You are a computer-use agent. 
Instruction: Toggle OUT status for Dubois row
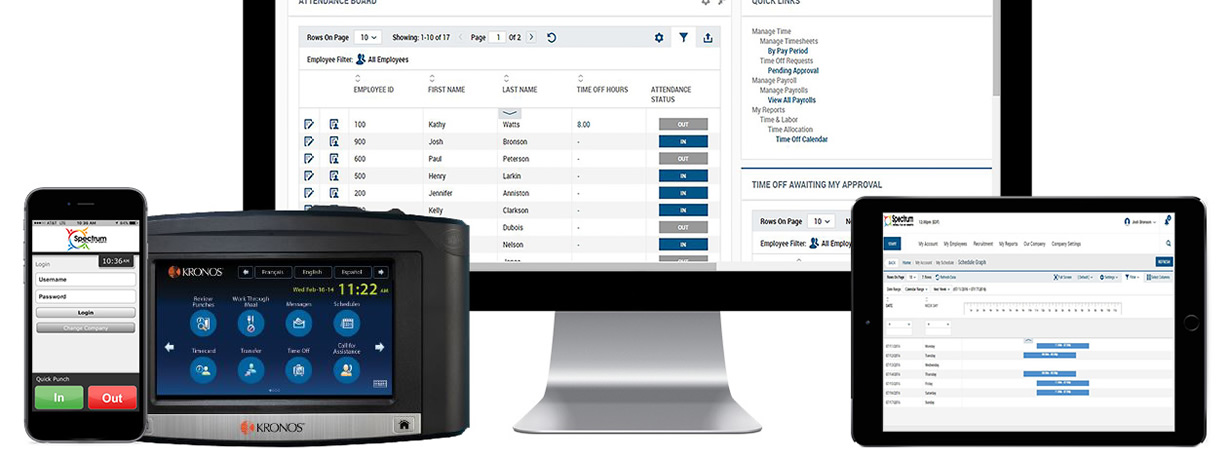[683, 227]
